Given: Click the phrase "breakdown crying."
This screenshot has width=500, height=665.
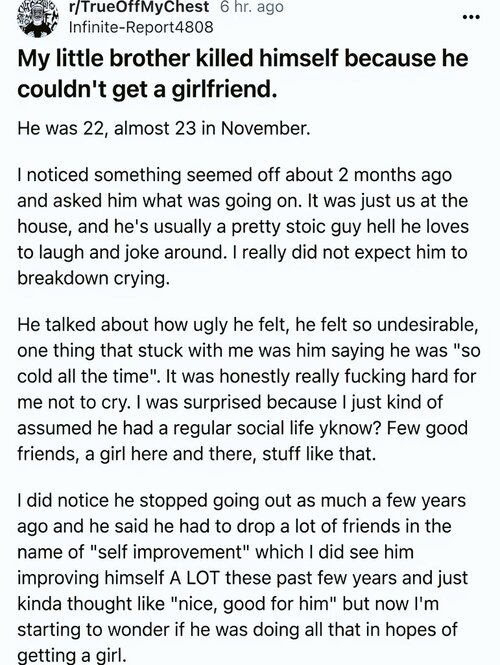Looking at the screenshot, I should [x=93, y=279].
